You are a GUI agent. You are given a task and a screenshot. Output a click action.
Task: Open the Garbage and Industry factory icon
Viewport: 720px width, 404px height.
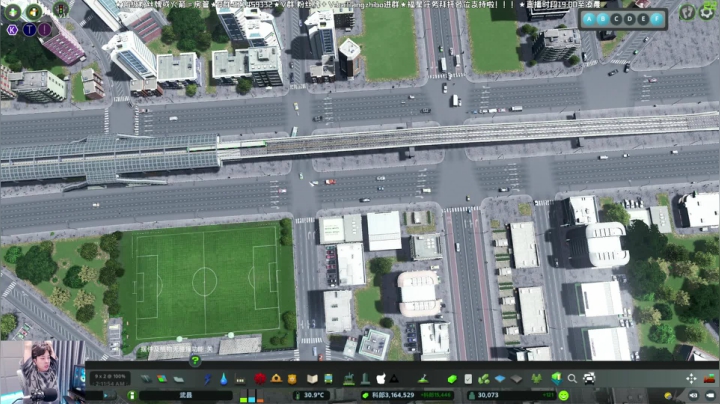240,379
